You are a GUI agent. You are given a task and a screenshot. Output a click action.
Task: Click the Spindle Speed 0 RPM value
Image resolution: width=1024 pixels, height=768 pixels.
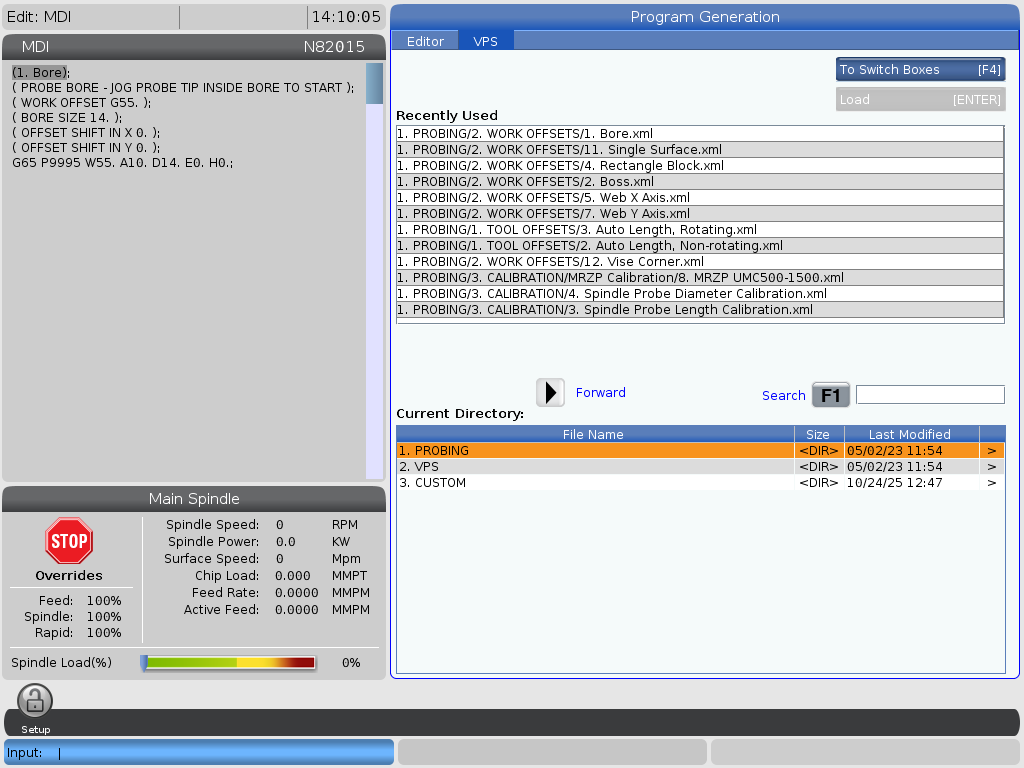(x=280, y=525)
